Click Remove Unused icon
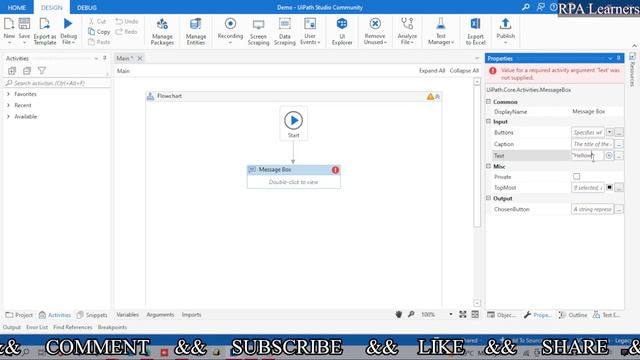The height and width of the screenshot is (360, 640). 375,24
